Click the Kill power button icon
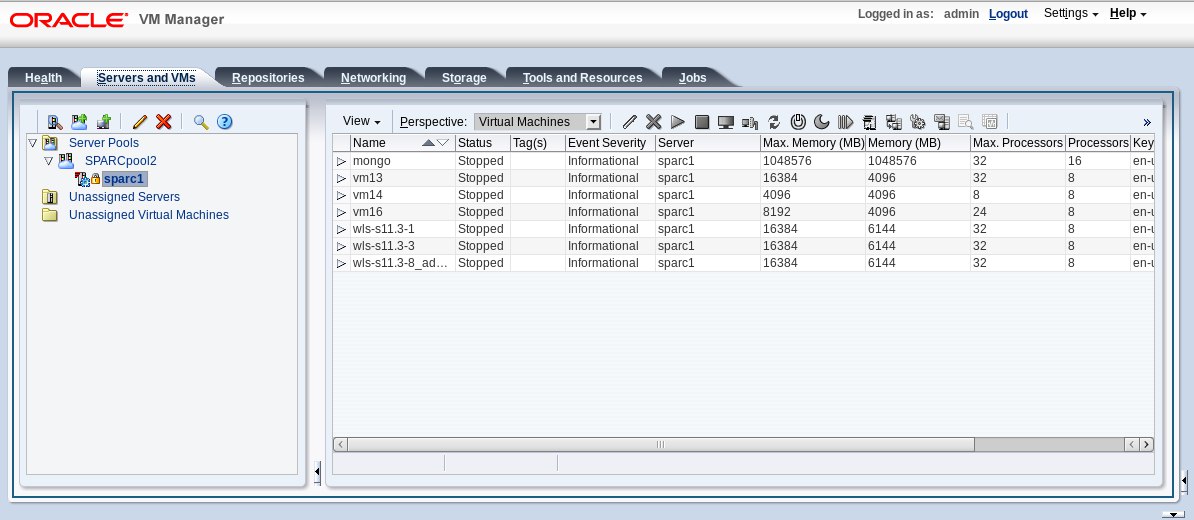 click(798, 122)
